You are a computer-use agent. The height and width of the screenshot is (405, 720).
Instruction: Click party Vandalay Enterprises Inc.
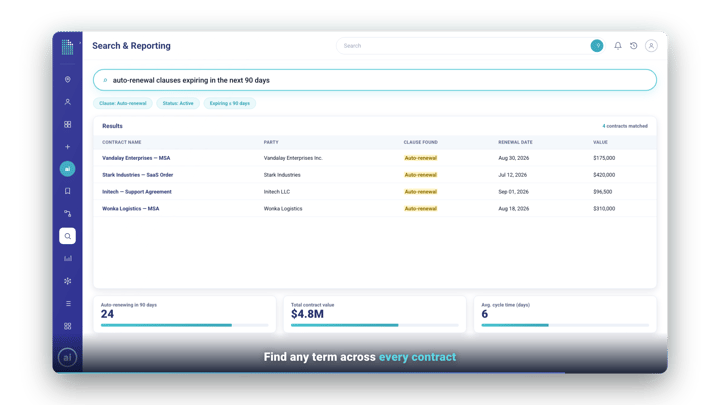[x=293, y=158]
